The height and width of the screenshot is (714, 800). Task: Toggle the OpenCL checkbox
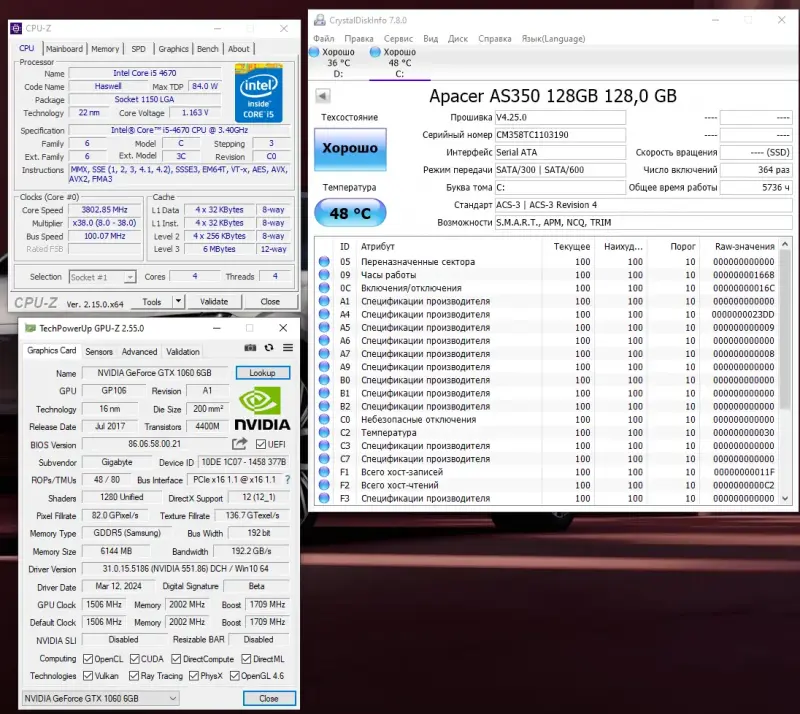pyautogui.click(x=88, y=659)
